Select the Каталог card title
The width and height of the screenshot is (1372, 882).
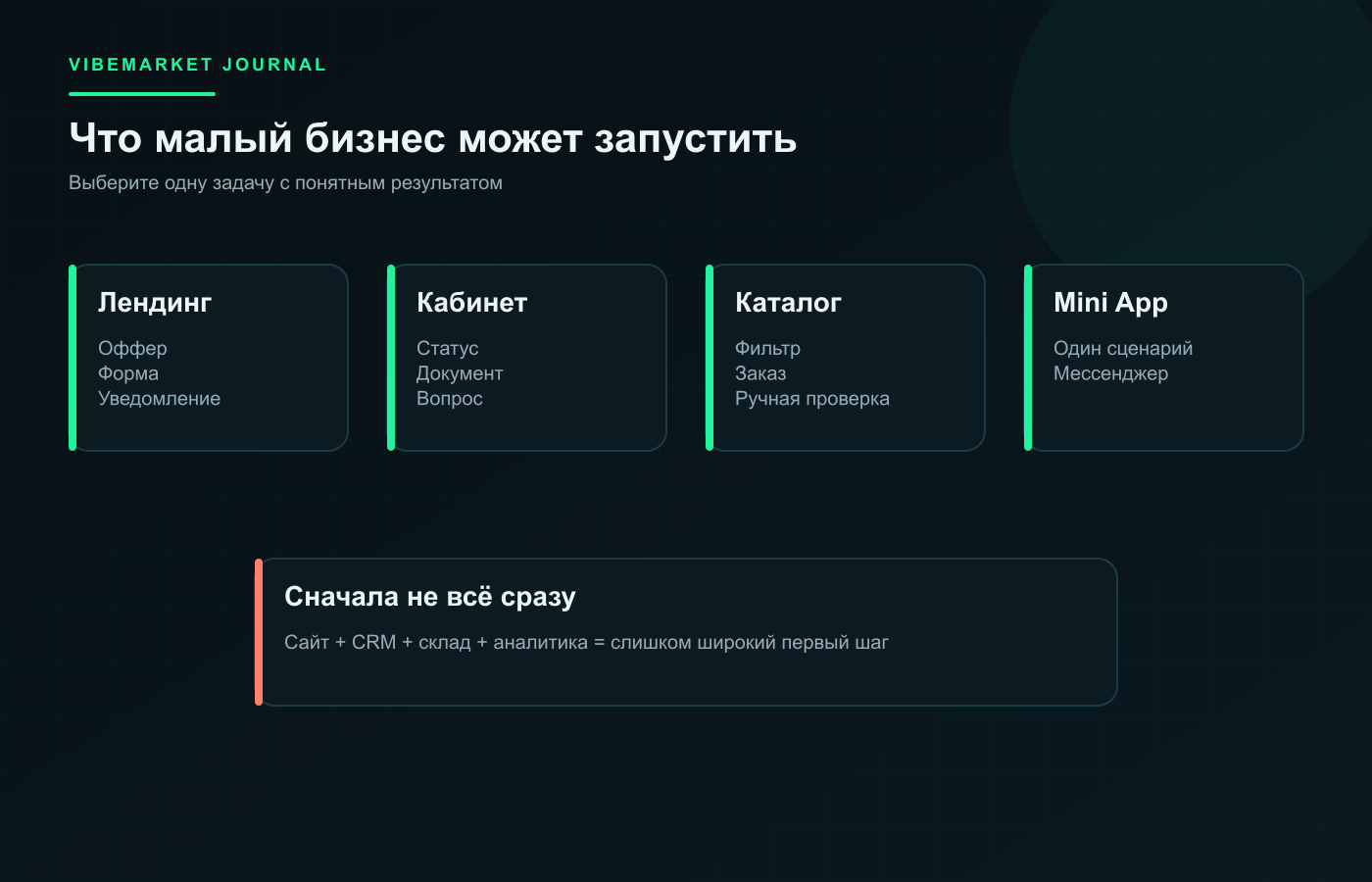click(x=788, y=303)
